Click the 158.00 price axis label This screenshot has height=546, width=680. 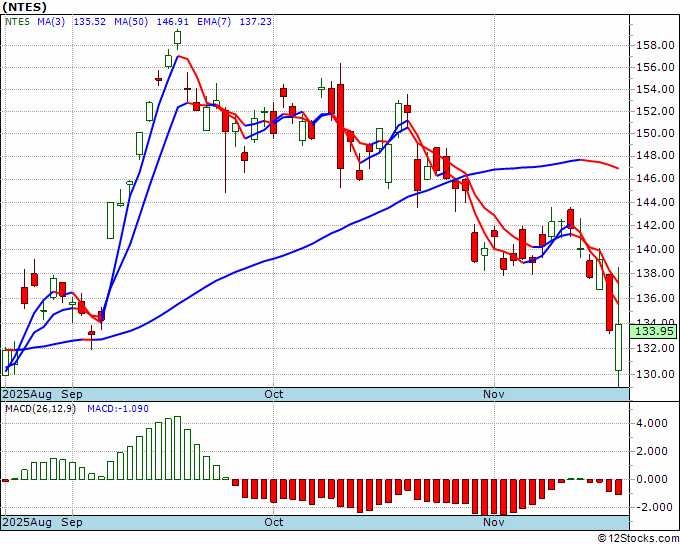point(655,46)
